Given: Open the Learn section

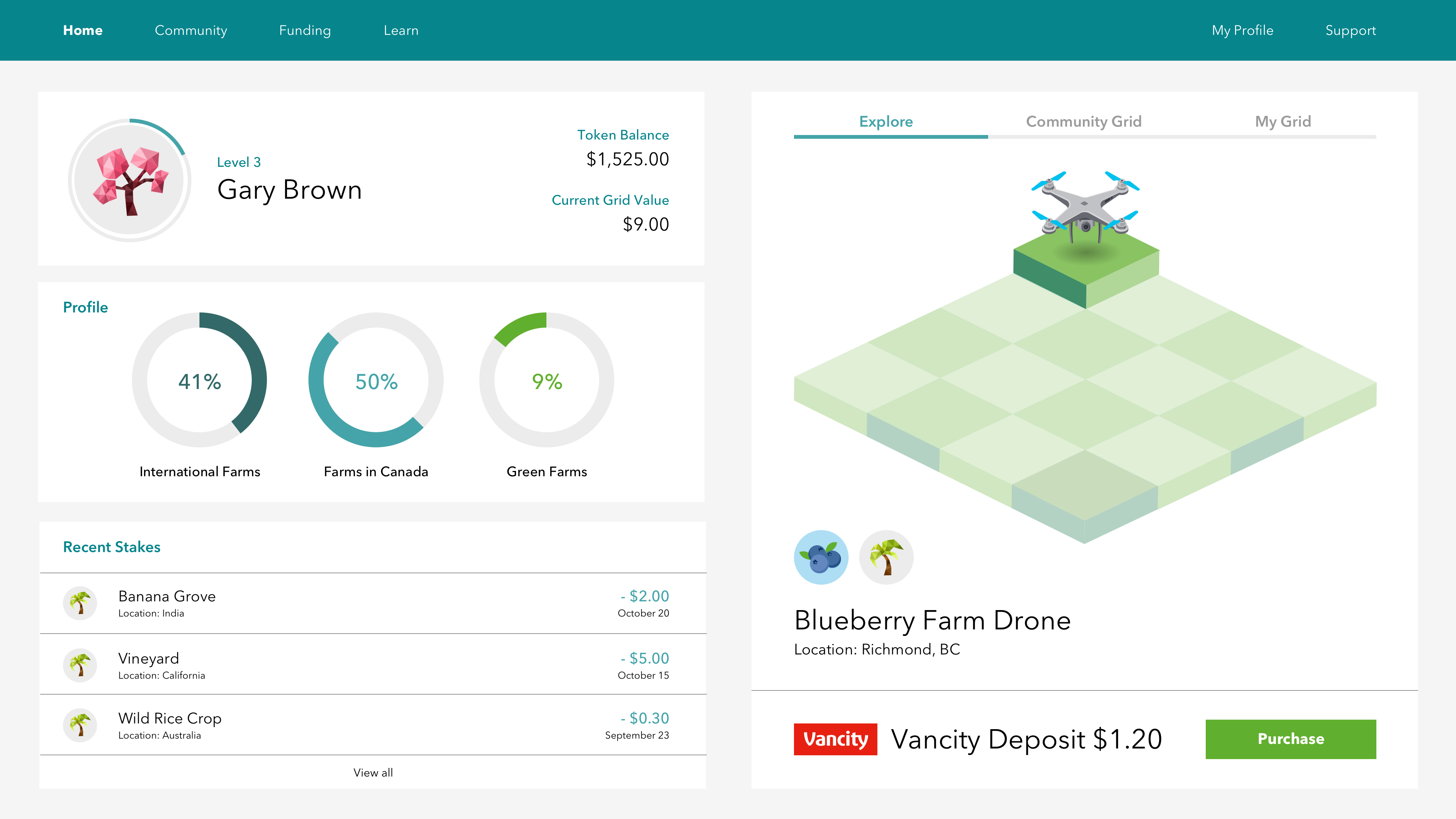Looking at the screenshot, I should 401,30.
